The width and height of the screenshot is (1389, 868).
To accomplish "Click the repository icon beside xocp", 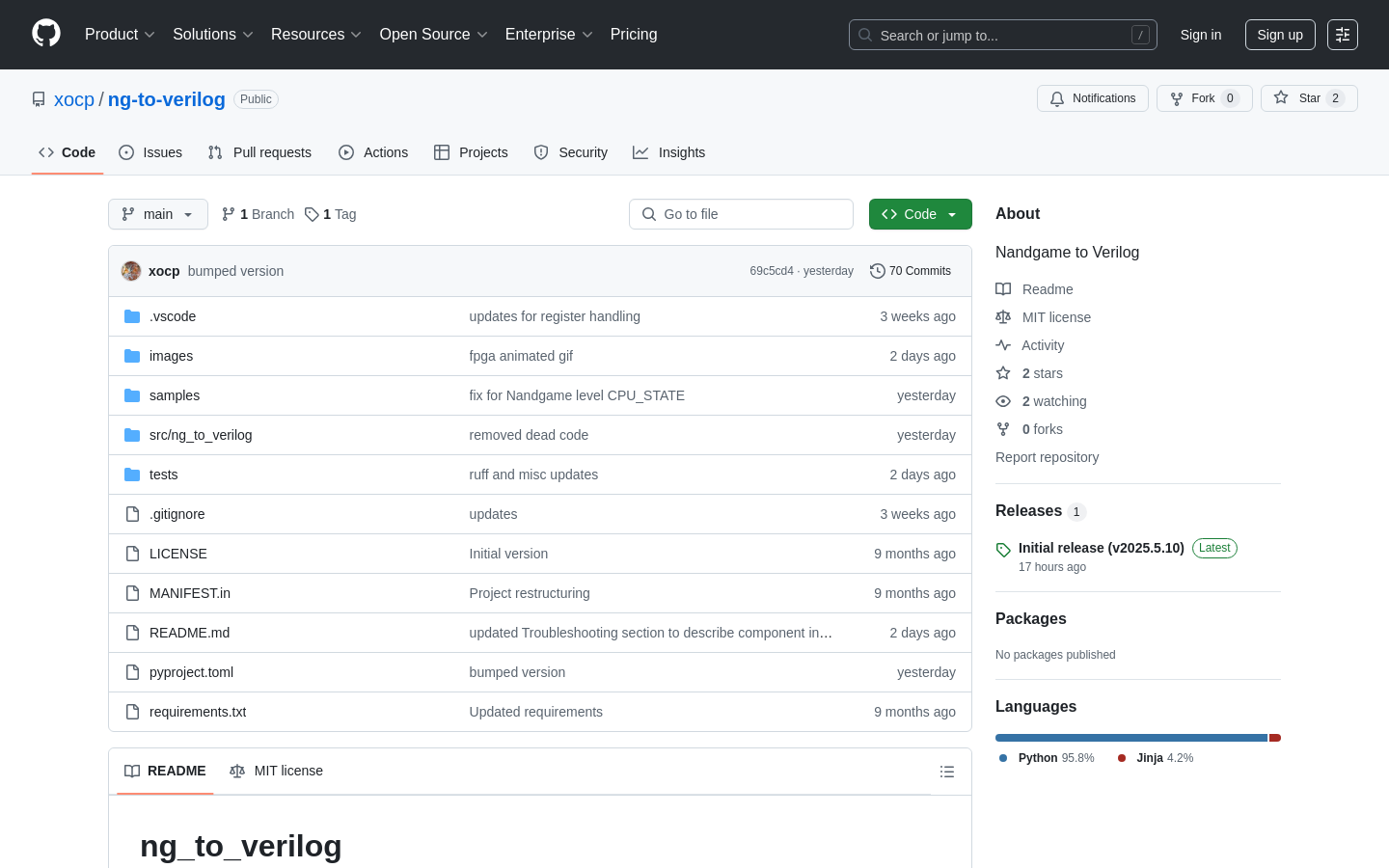I will click(x=39, y=99).
